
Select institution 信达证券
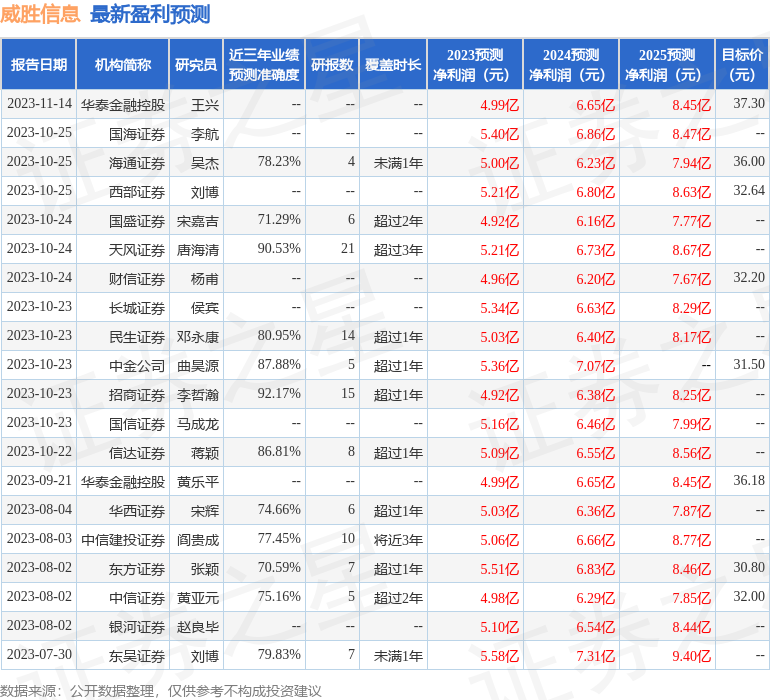pos(137,452)
